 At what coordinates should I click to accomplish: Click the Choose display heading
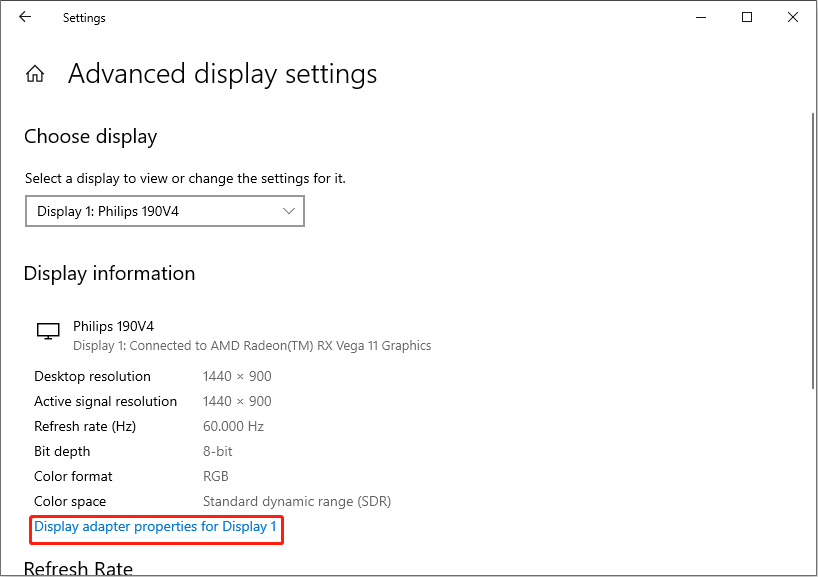pyautogui.click(x=91, y=137)
